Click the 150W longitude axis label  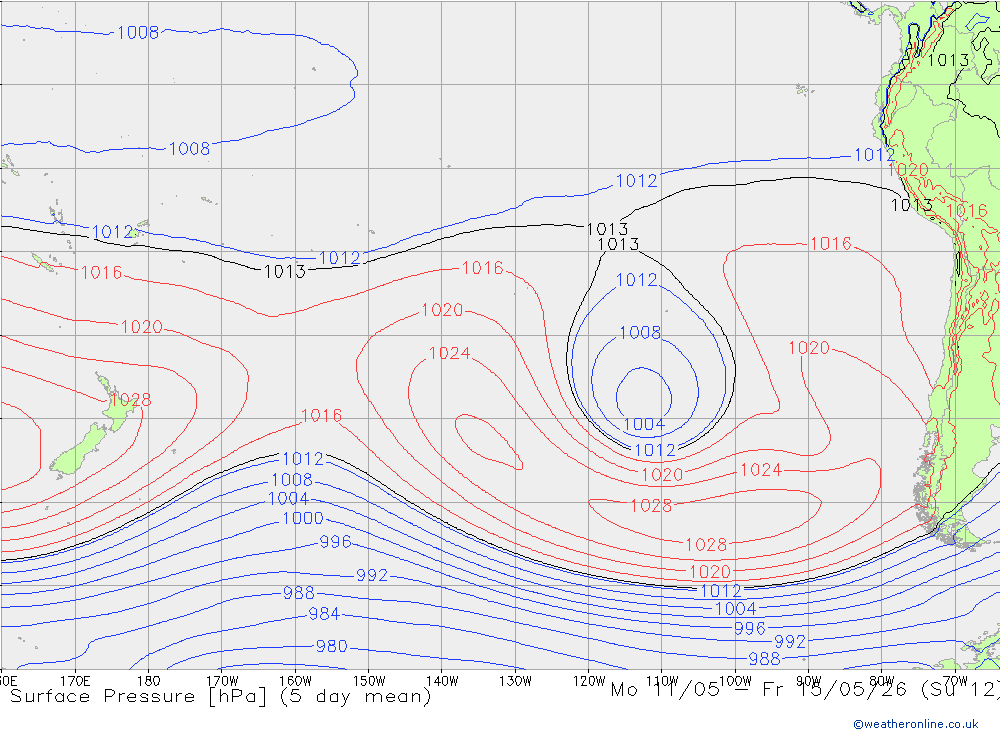pos(369,681)
